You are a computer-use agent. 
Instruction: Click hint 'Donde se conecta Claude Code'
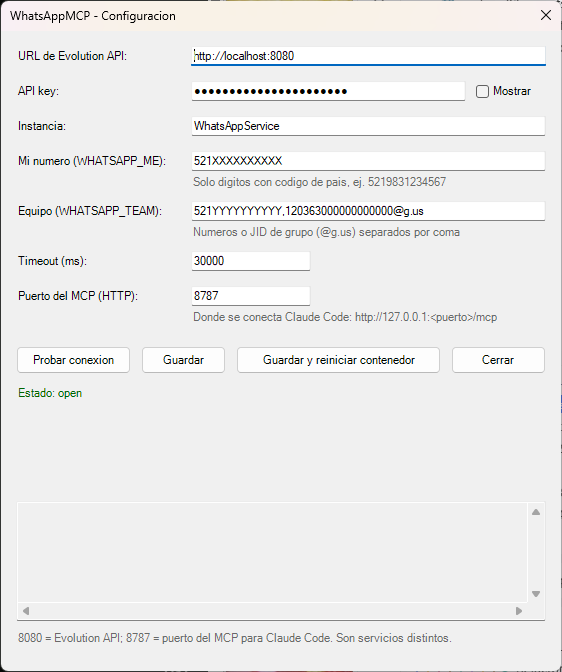click(345, 317)
